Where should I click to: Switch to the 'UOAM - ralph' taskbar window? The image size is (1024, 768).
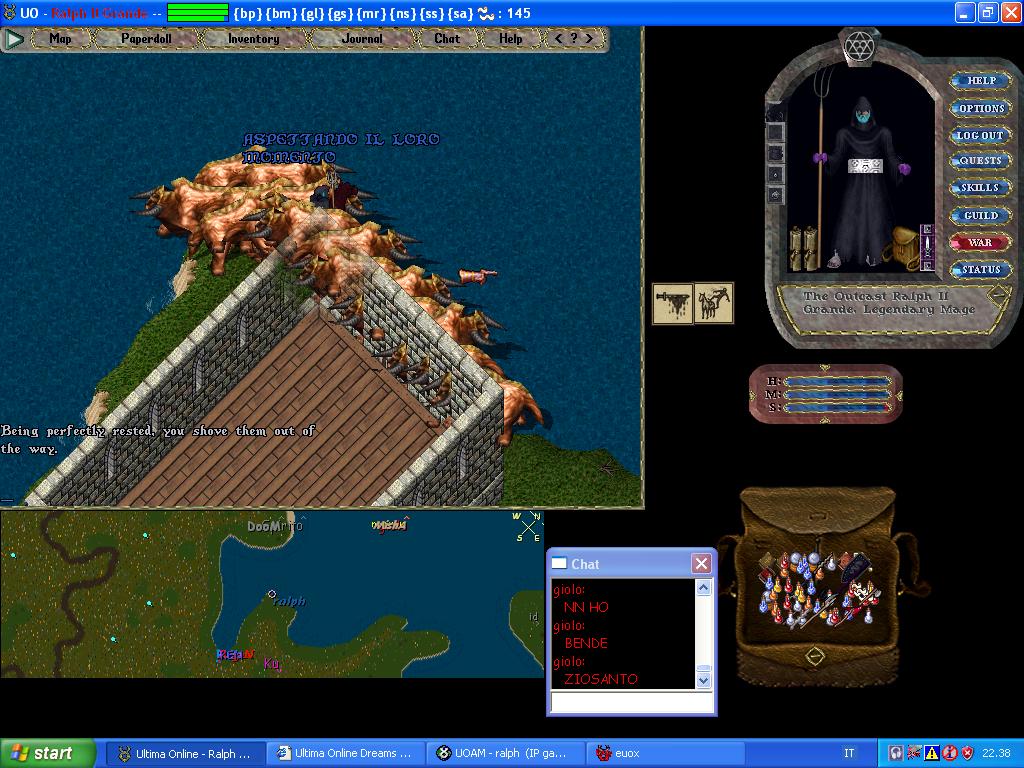(x=504, y=754)
